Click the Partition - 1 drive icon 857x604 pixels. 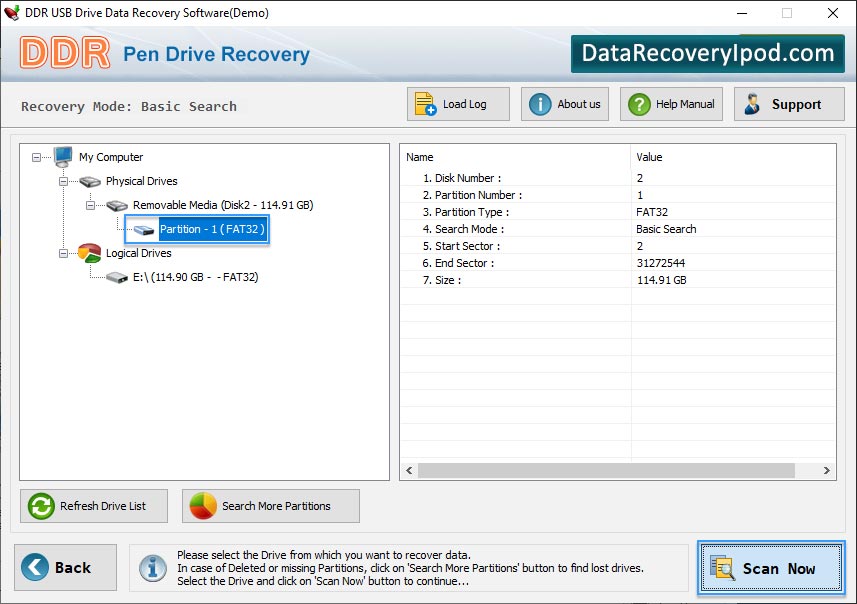click(x=144, y=230)
